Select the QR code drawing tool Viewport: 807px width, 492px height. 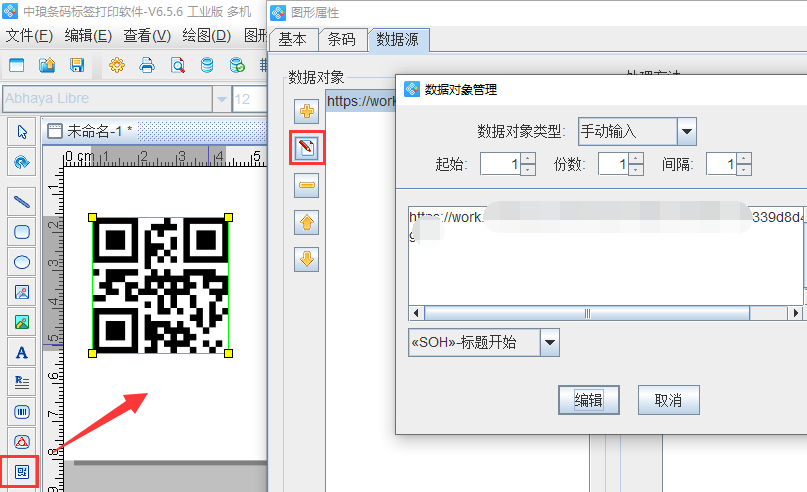22,471
